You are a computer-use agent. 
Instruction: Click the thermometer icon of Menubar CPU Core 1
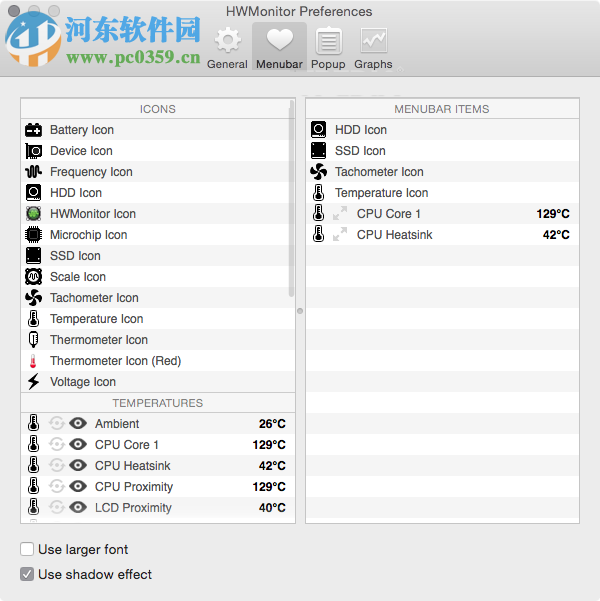318,213
